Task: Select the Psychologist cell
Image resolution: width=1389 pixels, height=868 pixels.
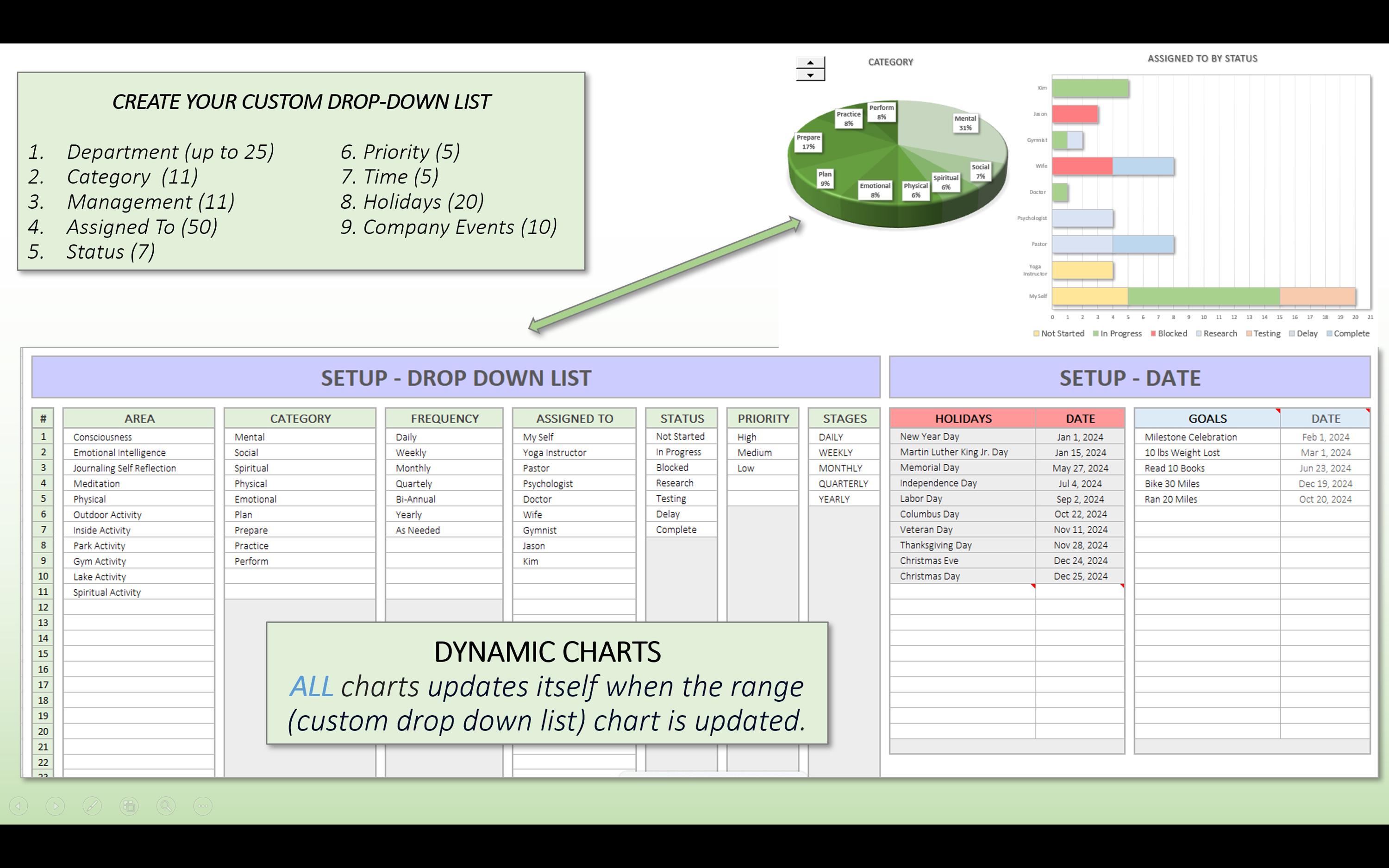Action: pos(575,483)
